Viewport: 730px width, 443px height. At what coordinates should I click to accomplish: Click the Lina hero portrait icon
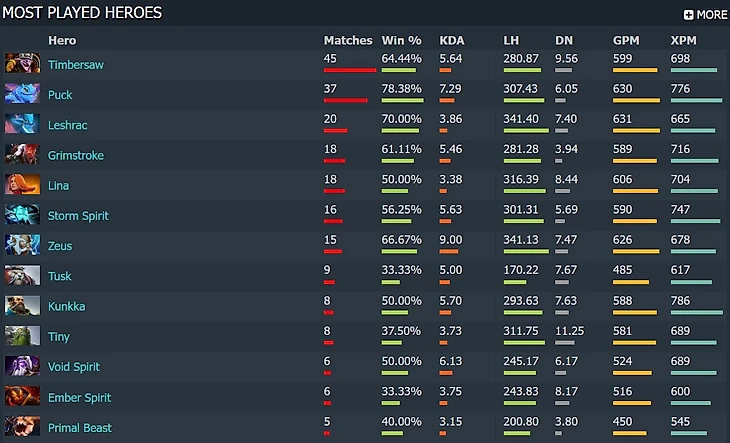tap(22, 184)
